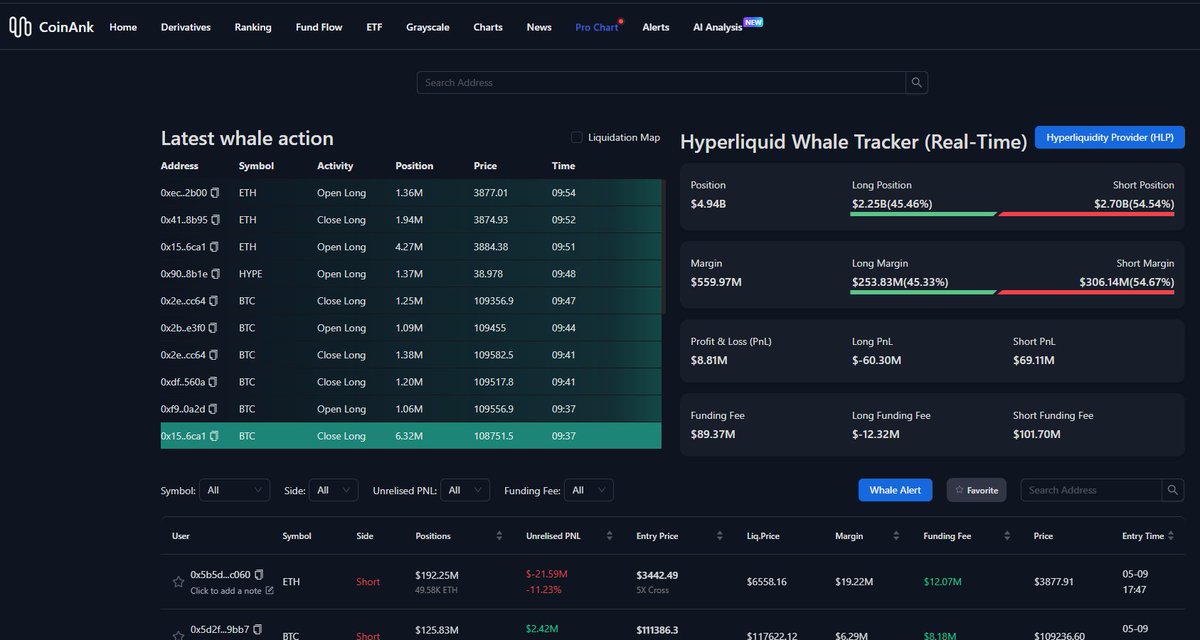Click the whale action list scrollbar
The height and width of the screenshot is (640, 1200).
[x=663, y=247]
